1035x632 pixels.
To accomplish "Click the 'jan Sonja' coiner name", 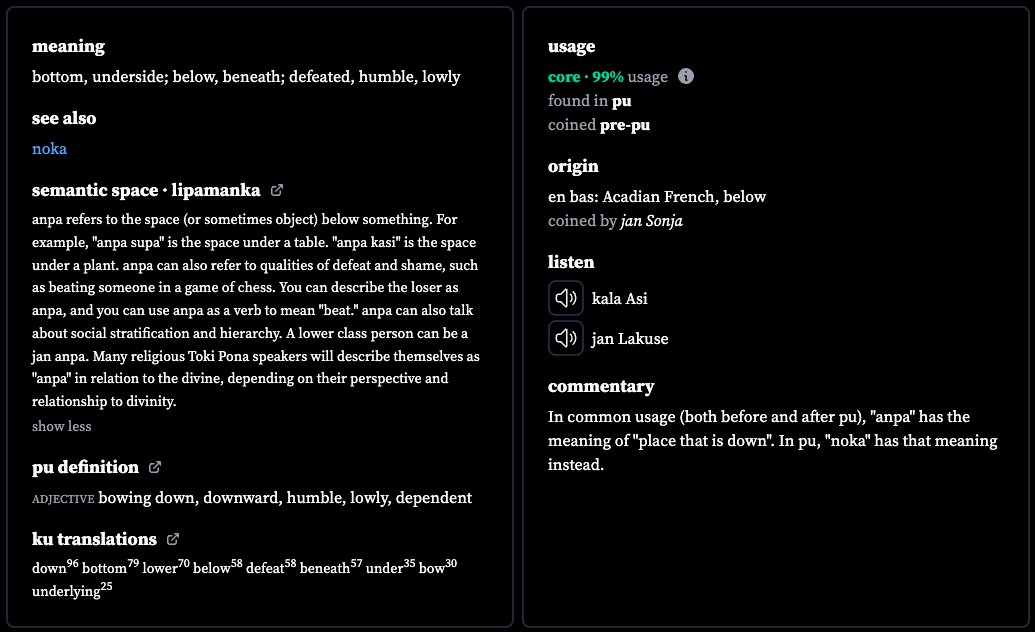I will click(651, 221).
